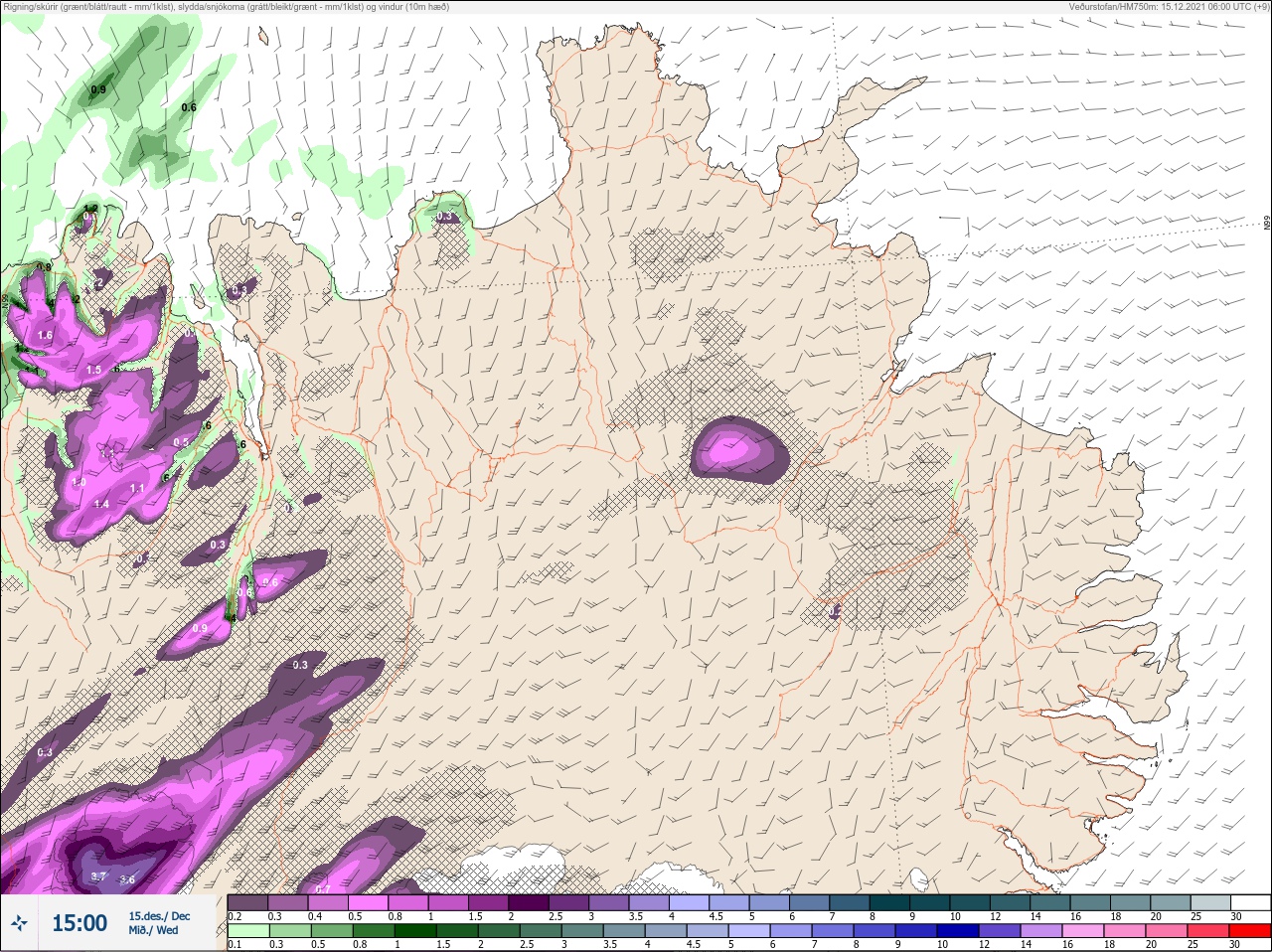Click the 1.5 precipitation value on the map
This screenshot has width=1272, height=952.
pyautogui.click(x=93, y=370)
